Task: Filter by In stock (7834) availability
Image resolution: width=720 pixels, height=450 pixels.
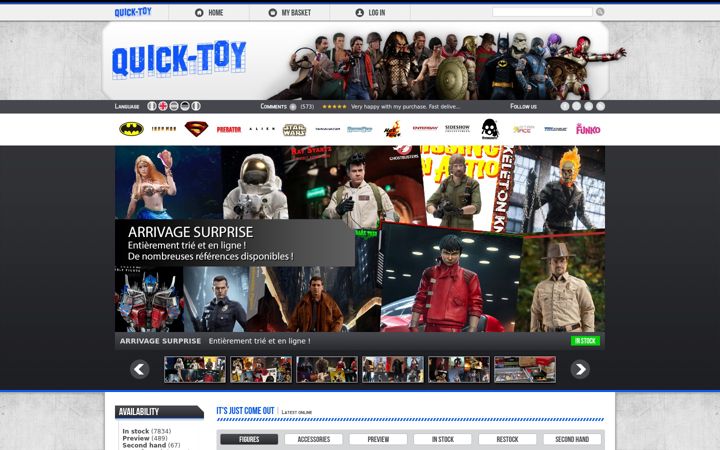Action: 146,431
